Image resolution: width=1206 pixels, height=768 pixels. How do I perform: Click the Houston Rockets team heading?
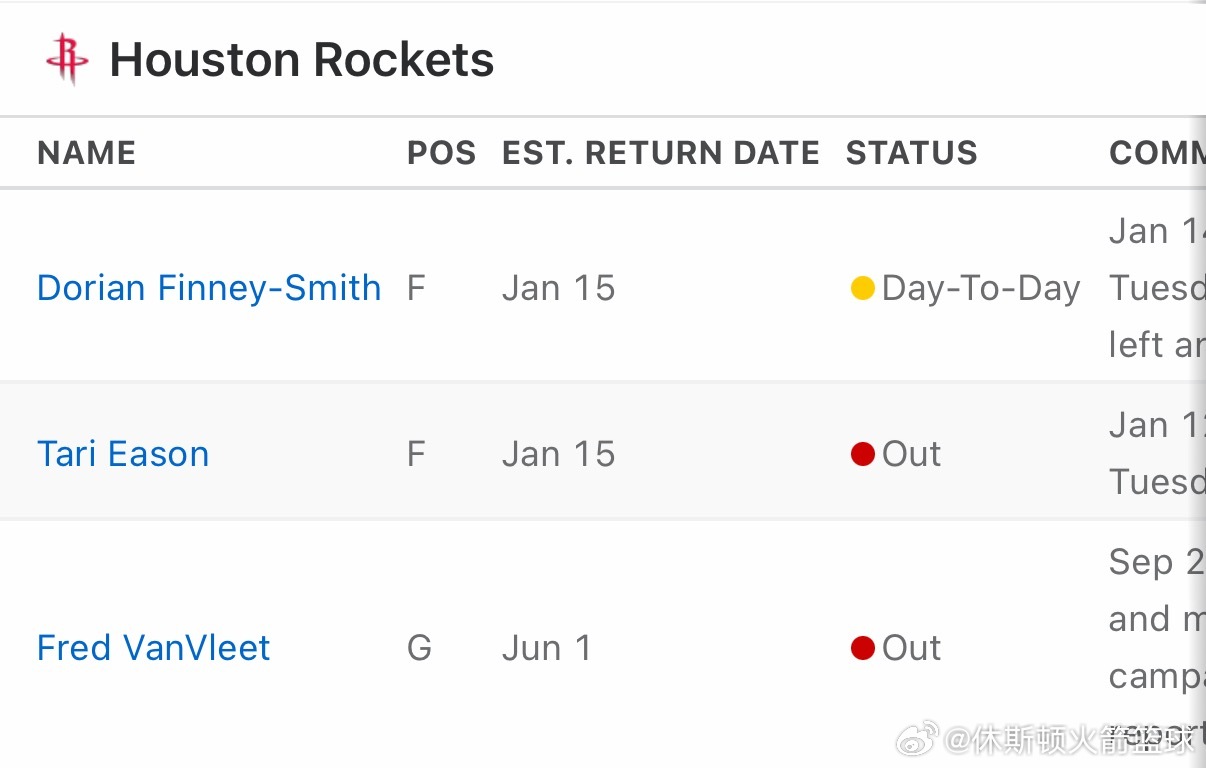click(x=301, y=60)
